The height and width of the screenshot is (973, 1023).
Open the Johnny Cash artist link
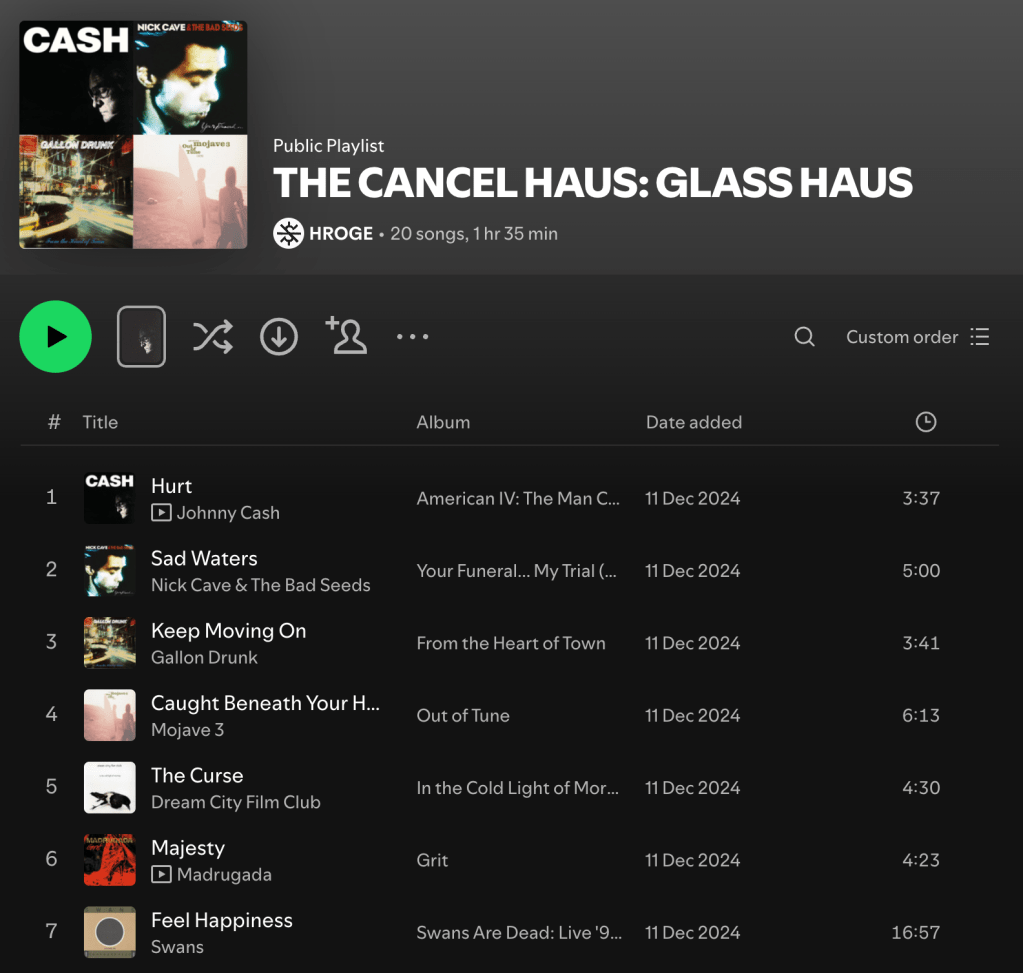[x=228, y=513]
